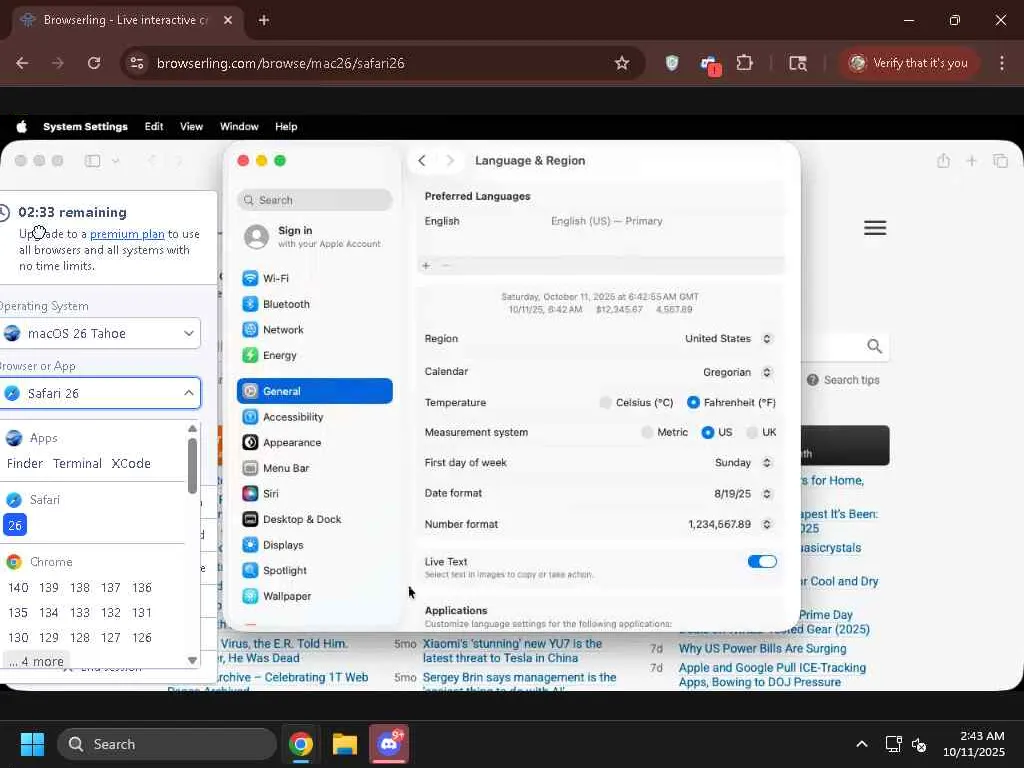Open Wi-Fi settings in sidebar
The width and height of the screenshot is (1024, 768).
[x=314, y=278]
